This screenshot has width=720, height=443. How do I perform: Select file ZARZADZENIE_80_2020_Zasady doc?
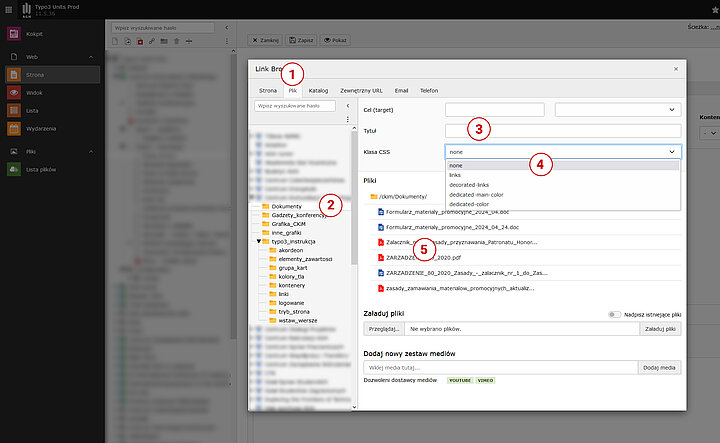coord(467,273)
